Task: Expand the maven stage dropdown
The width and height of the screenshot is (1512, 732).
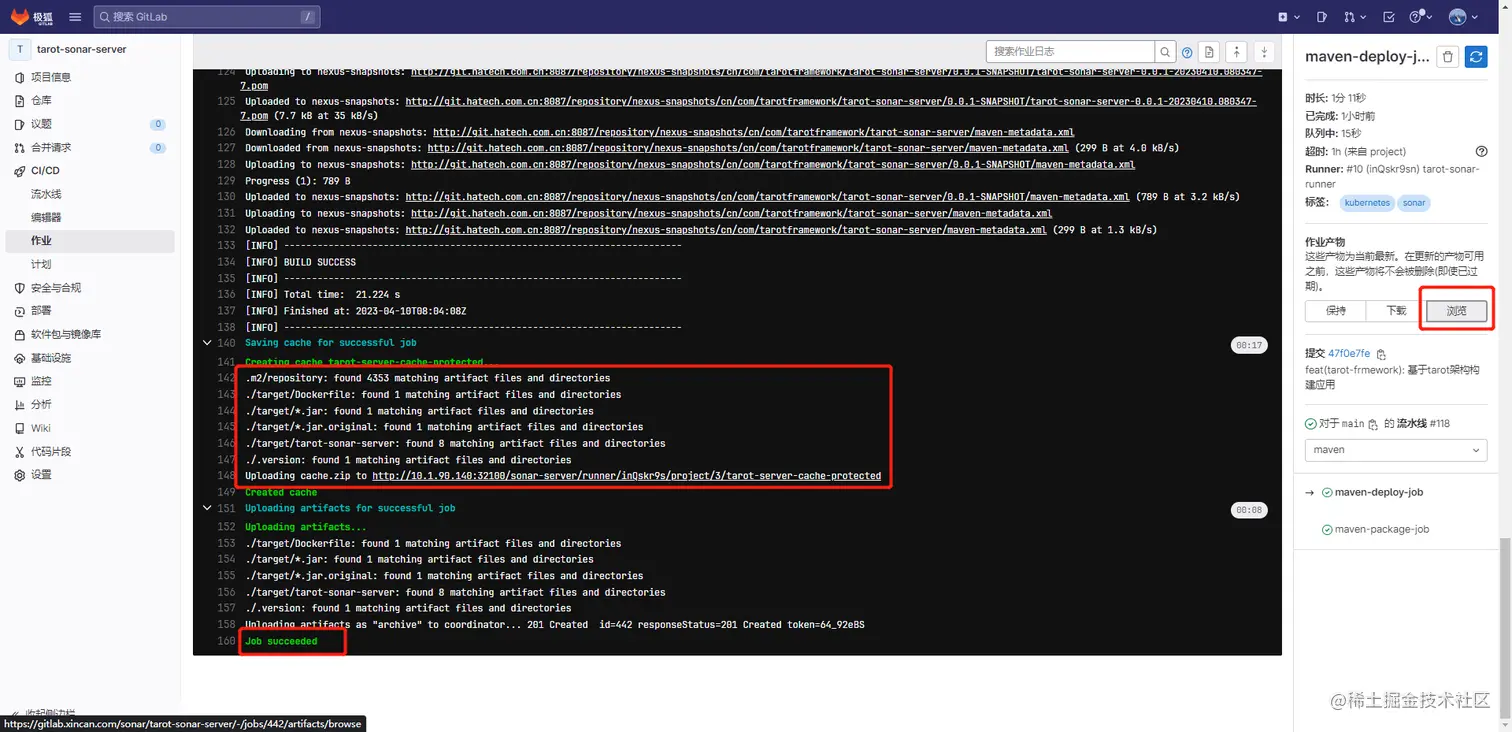Action: 1396,450
